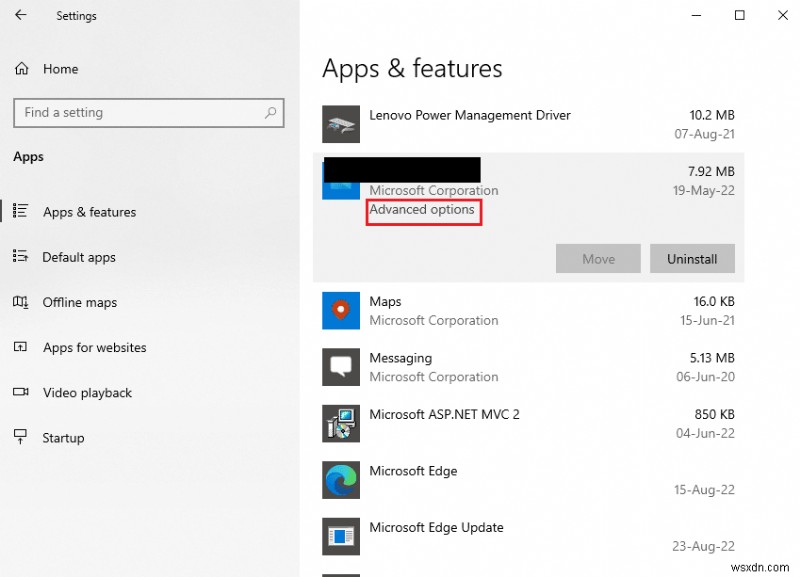This screenshot has height=577, width=800.
Task: Select the Video playback icon
Action: [21, 392]
